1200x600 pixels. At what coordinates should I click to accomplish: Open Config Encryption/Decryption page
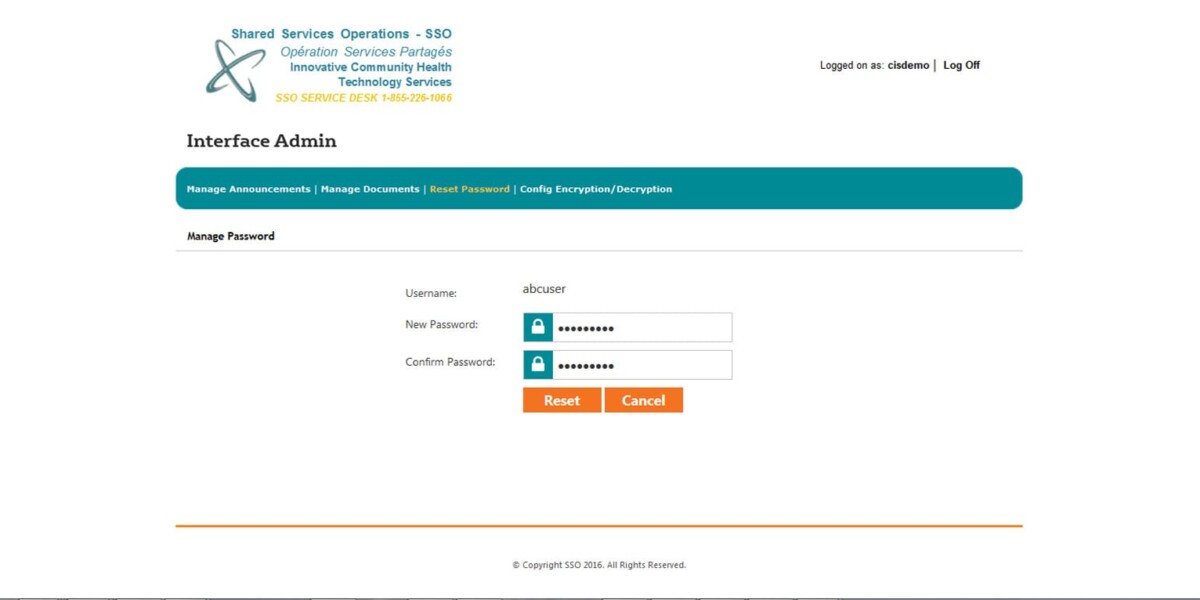coord(596,189)
